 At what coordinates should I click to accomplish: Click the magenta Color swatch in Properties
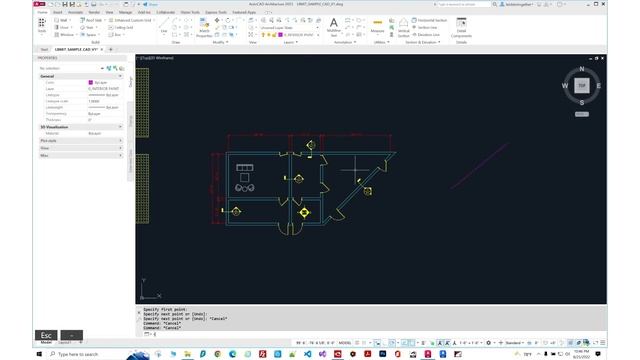[x=91, y=82]
